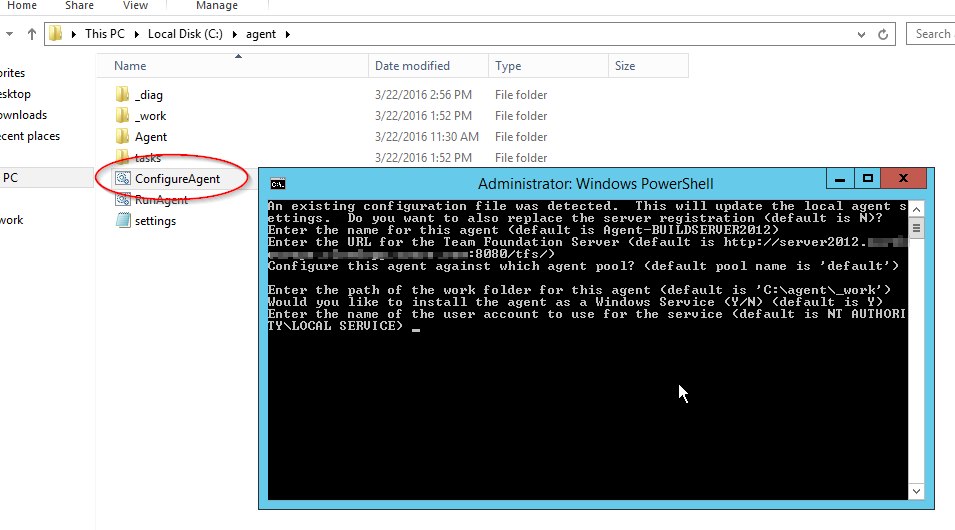Image resolution: width=955 pixels, height=530 pixels.
Task: Select the settings file icon
Action: click(x=122, y=221)
